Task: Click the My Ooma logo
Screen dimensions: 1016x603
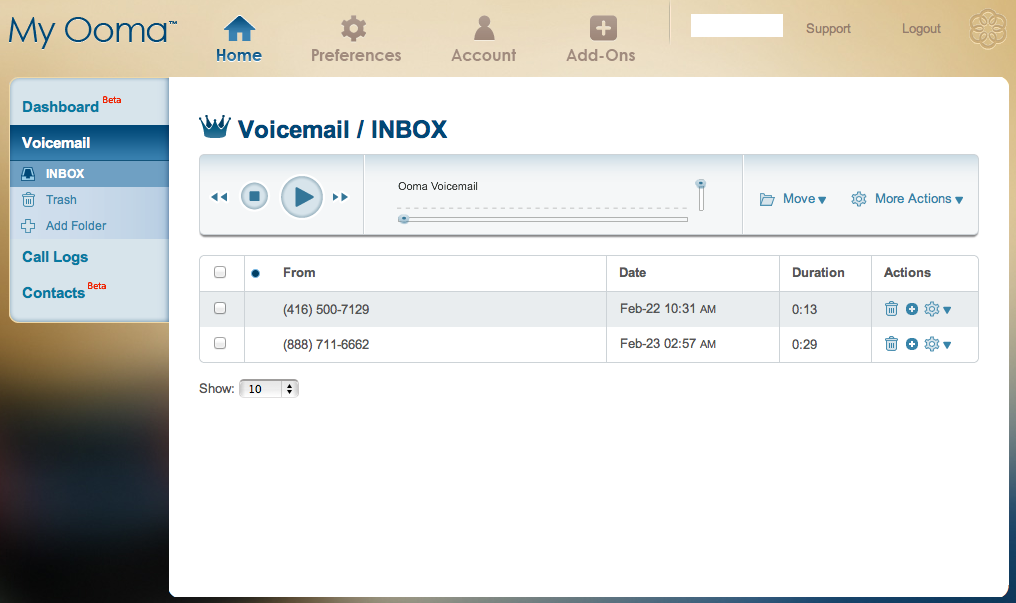Action: pyautogui.click(x=93, y=31)
